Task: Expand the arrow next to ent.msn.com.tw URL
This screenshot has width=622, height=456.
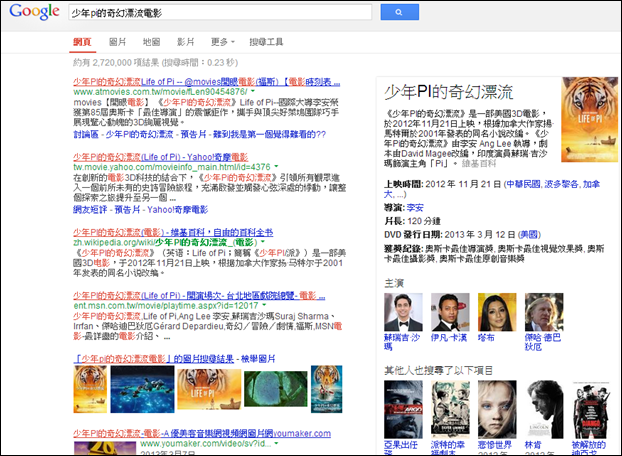Action: click(264, 306)
